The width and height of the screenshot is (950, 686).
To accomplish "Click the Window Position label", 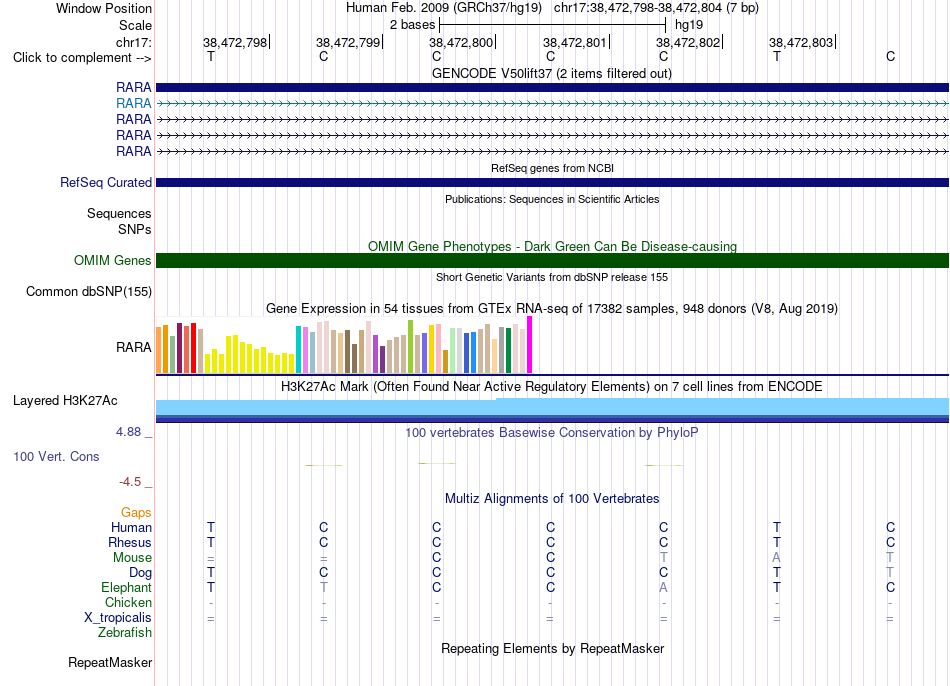I will point(104,8).
